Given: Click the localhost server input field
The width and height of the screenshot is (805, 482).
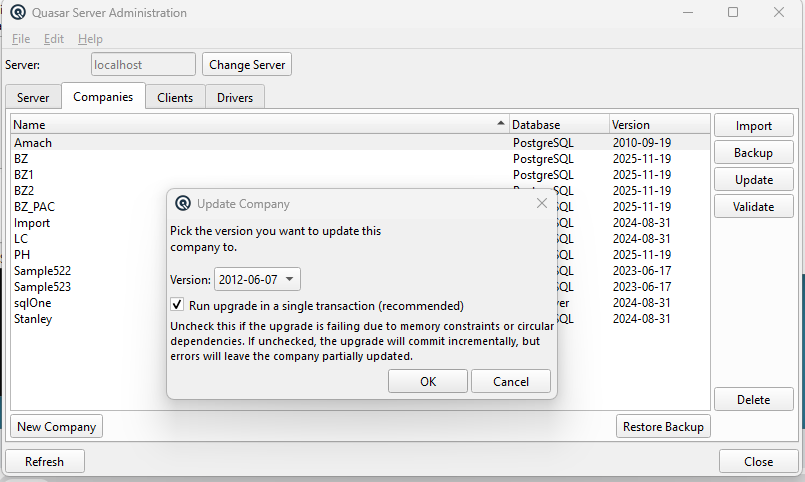Looking at the screenshot, I should (x=143, y=65).
